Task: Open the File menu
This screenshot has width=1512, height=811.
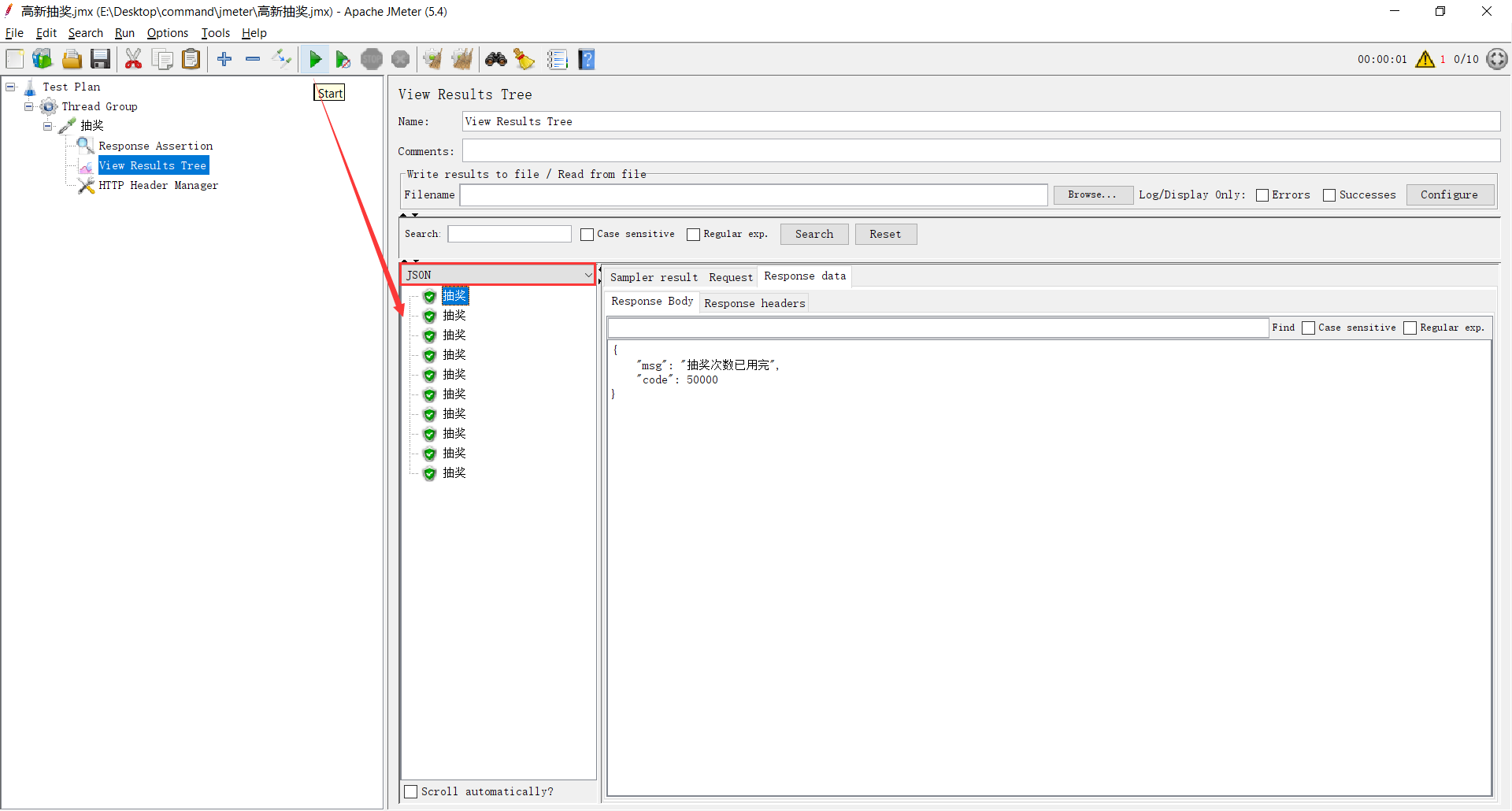Action: click(14, 33)
